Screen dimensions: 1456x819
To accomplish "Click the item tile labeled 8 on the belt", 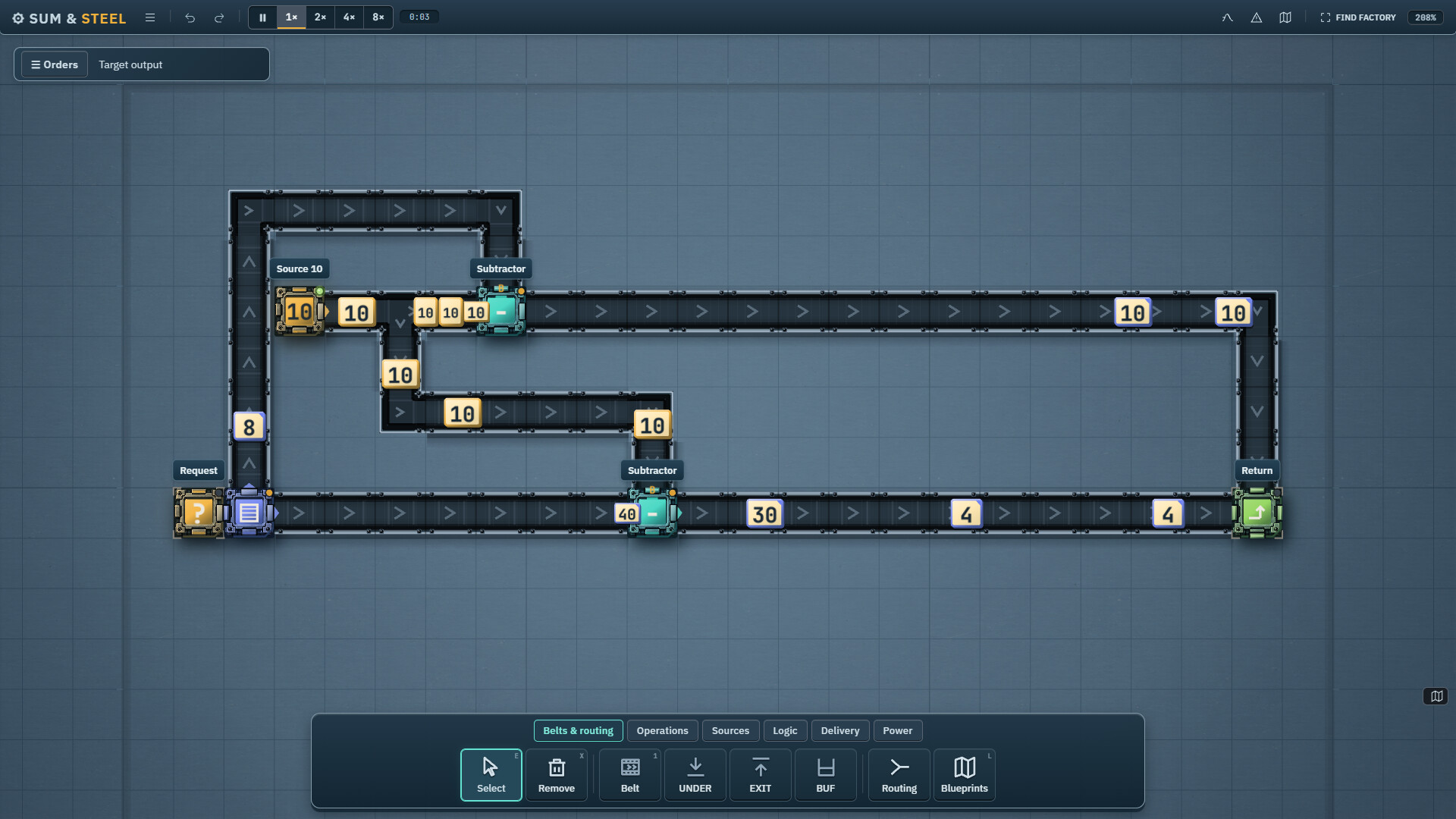I will click(x=249, y=427).
